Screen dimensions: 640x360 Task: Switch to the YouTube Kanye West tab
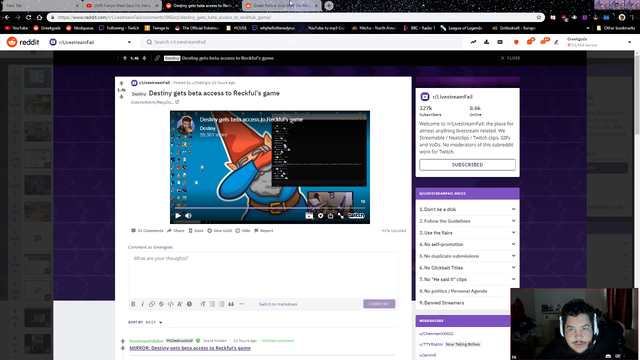tap(122, 6)
